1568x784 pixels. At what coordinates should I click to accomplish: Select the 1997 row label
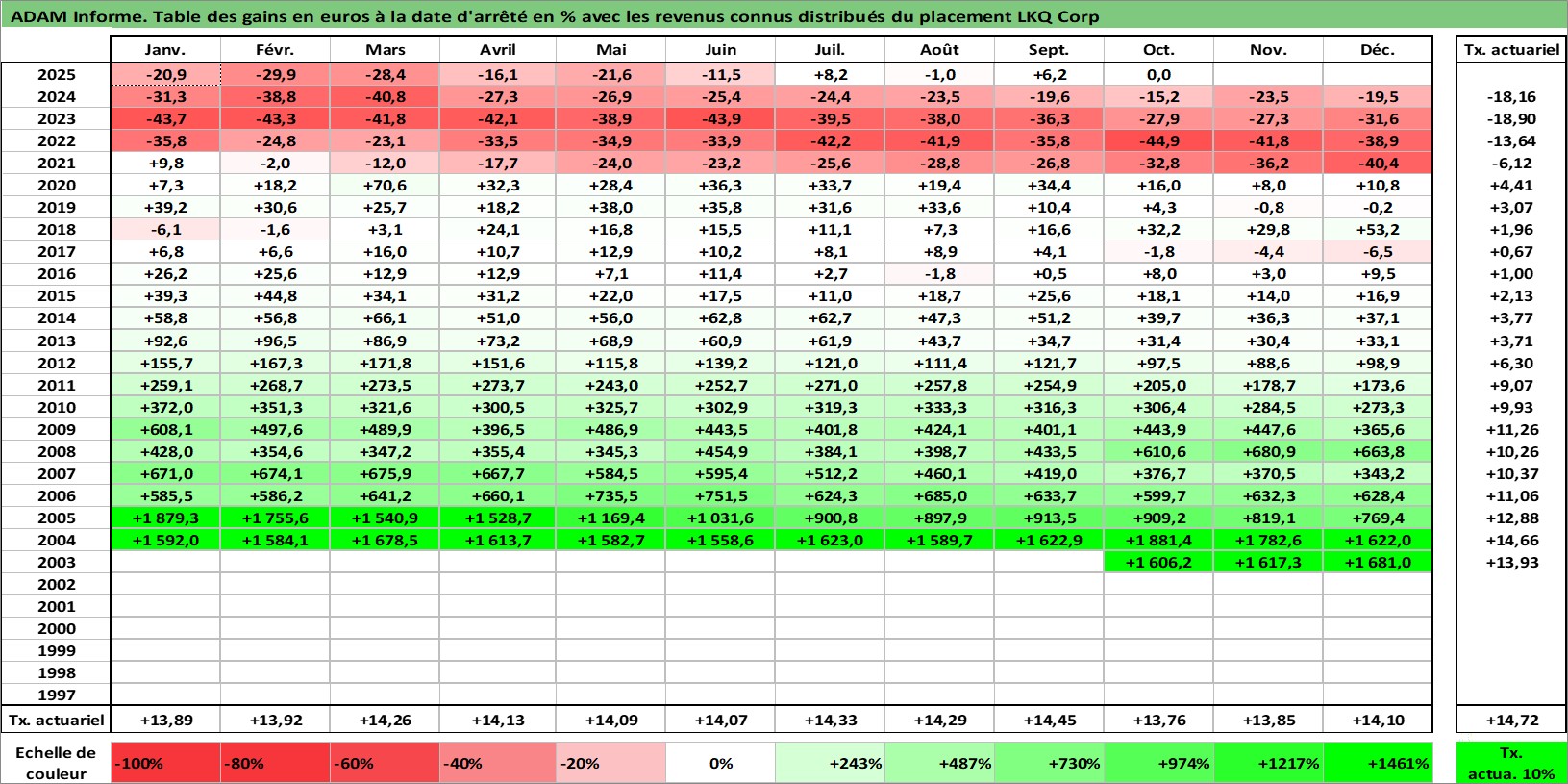pyautogui.click(x=57, y=695)
